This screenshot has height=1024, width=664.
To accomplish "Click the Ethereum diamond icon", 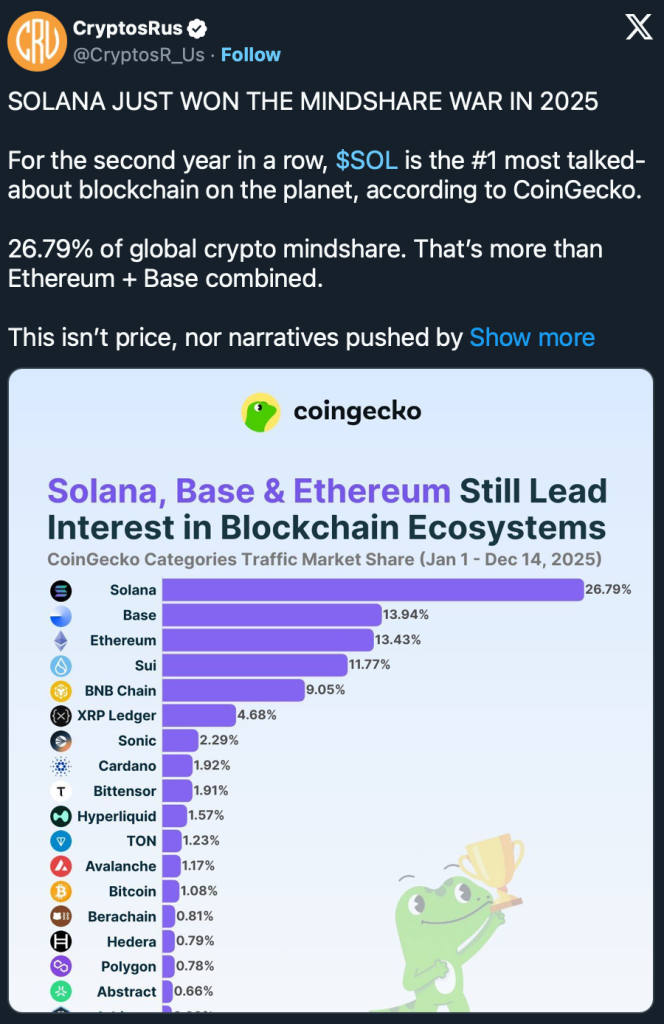I will tap(61, 640).
